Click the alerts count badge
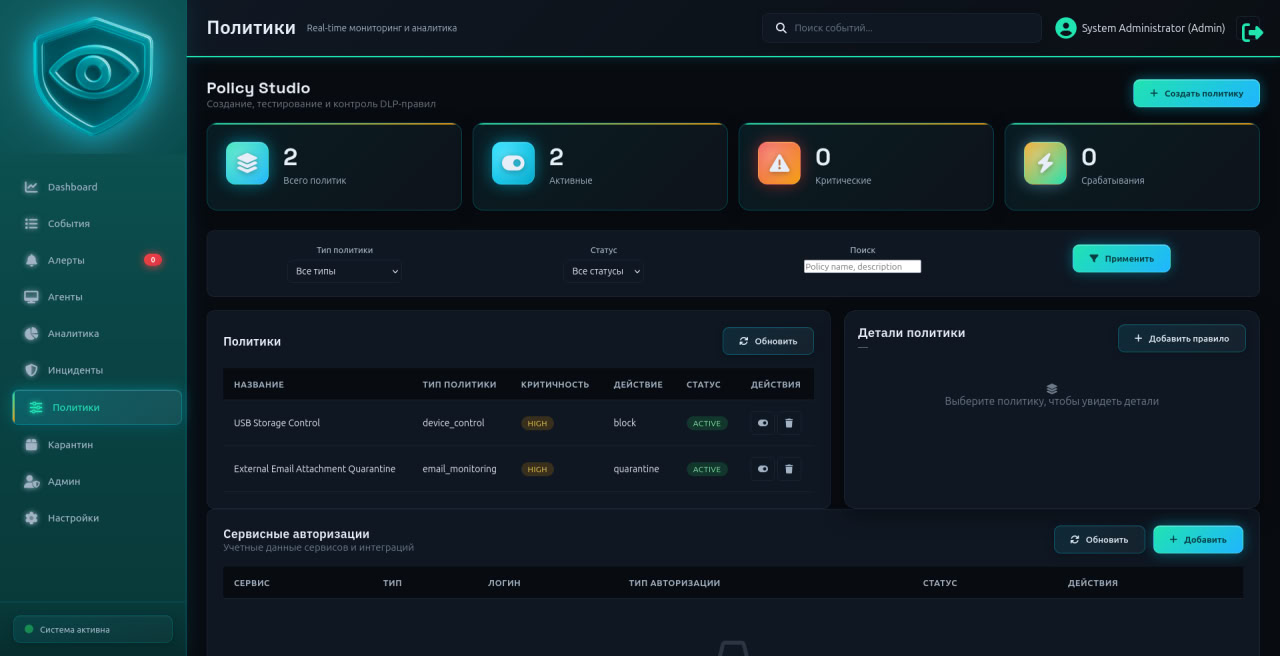The height and width of the screenshot is (656, 1280). point(152,260)
